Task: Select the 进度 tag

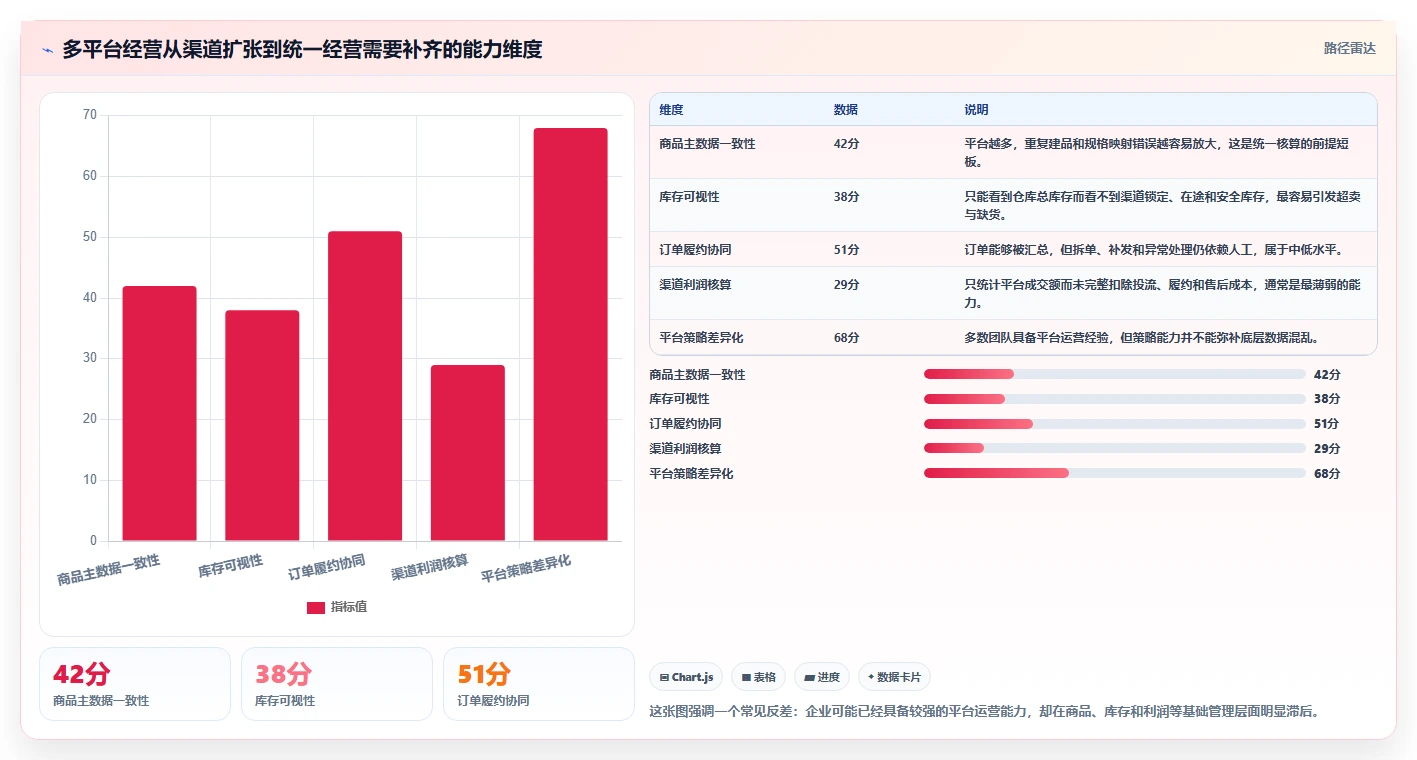Action: (822, 677)
